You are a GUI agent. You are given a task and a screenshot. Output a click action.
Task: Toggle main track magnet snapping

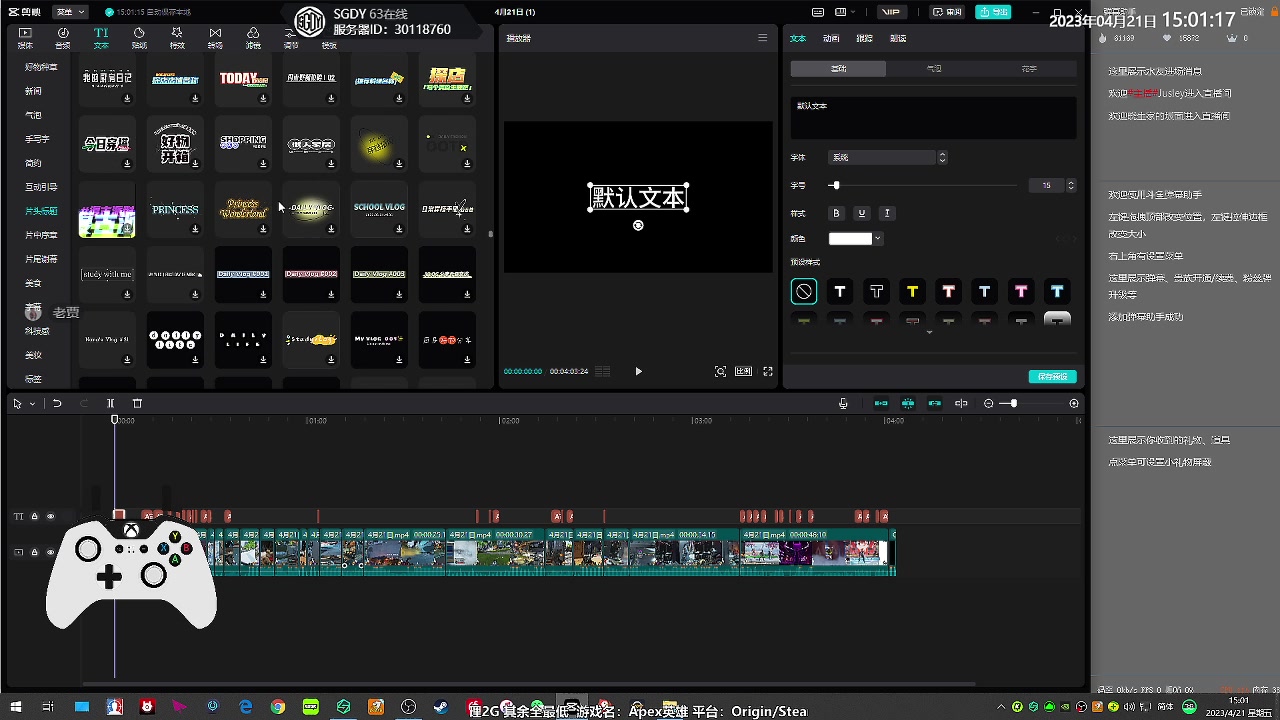coord(881,403)
